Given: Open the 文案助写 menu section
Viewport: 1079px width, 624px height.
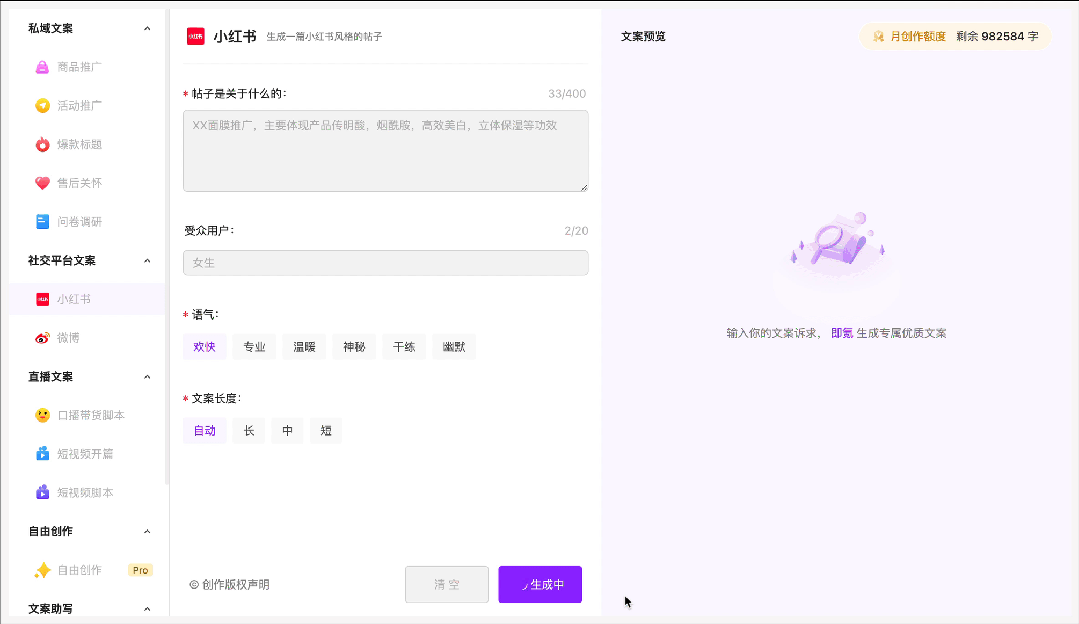Looking at the screenshot, I should coord(49,608).
